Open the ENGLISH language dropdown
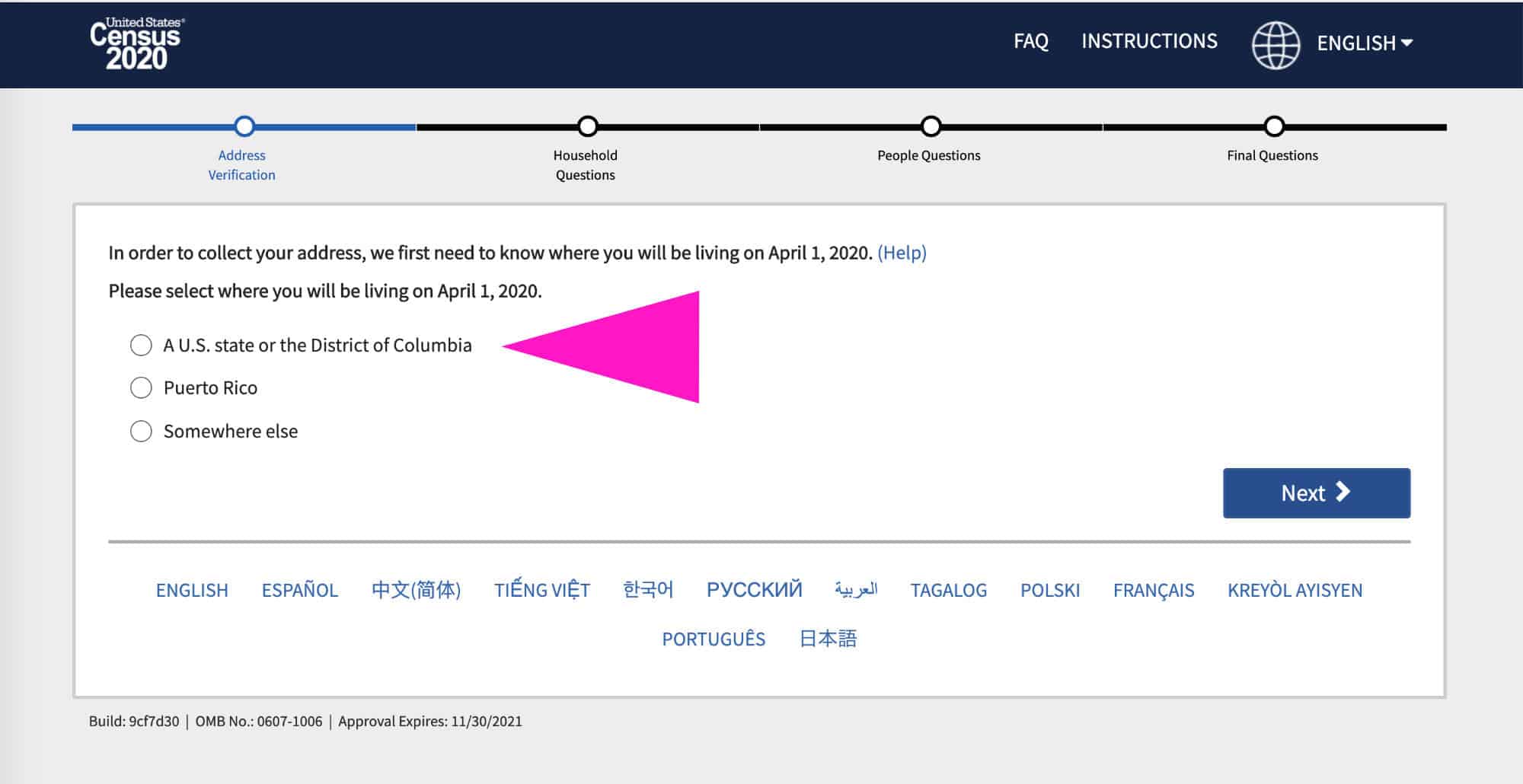Screen dimensions: 1523x784 coord(1365,43)
